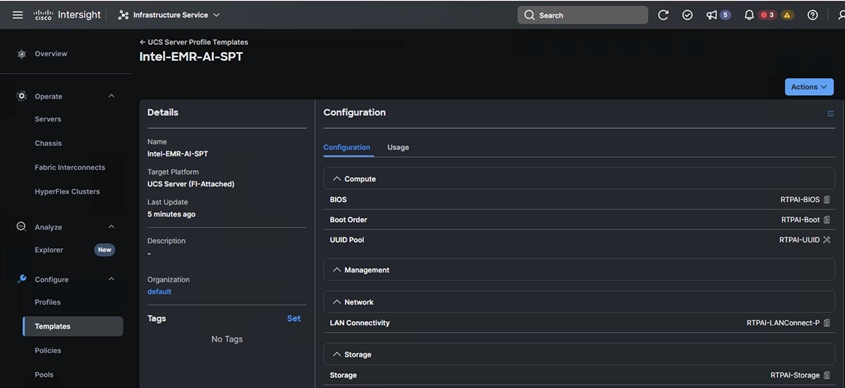This screenshot has height=388, width=845.
Task: Open Pools in the sidebar
Action: click(44, 375)
